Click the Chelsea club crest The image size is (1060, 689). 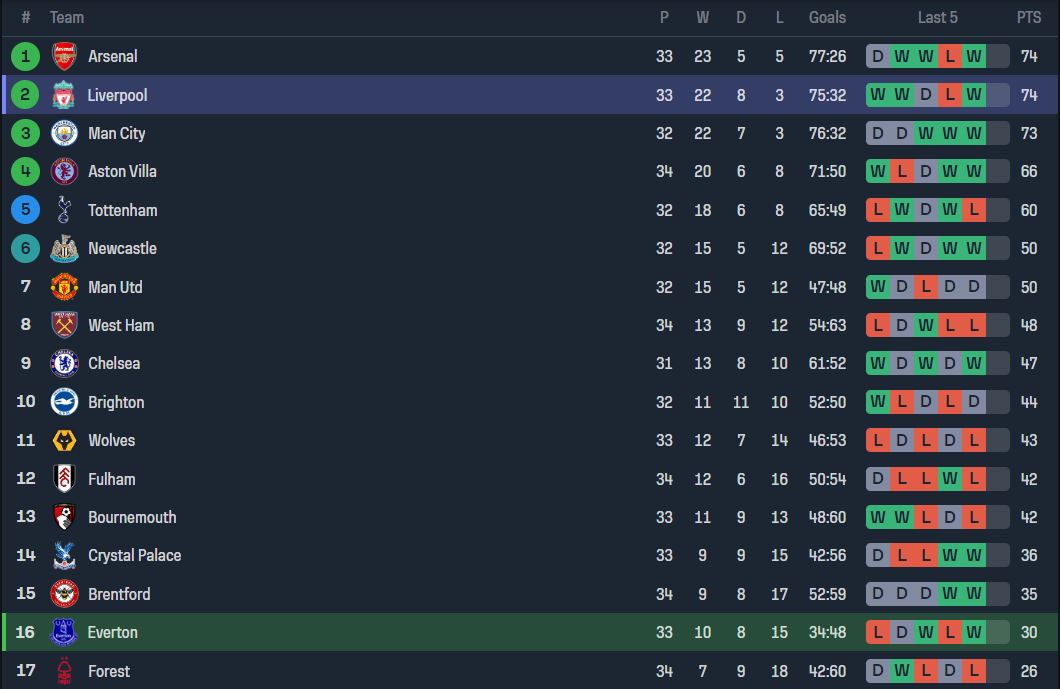64,363
